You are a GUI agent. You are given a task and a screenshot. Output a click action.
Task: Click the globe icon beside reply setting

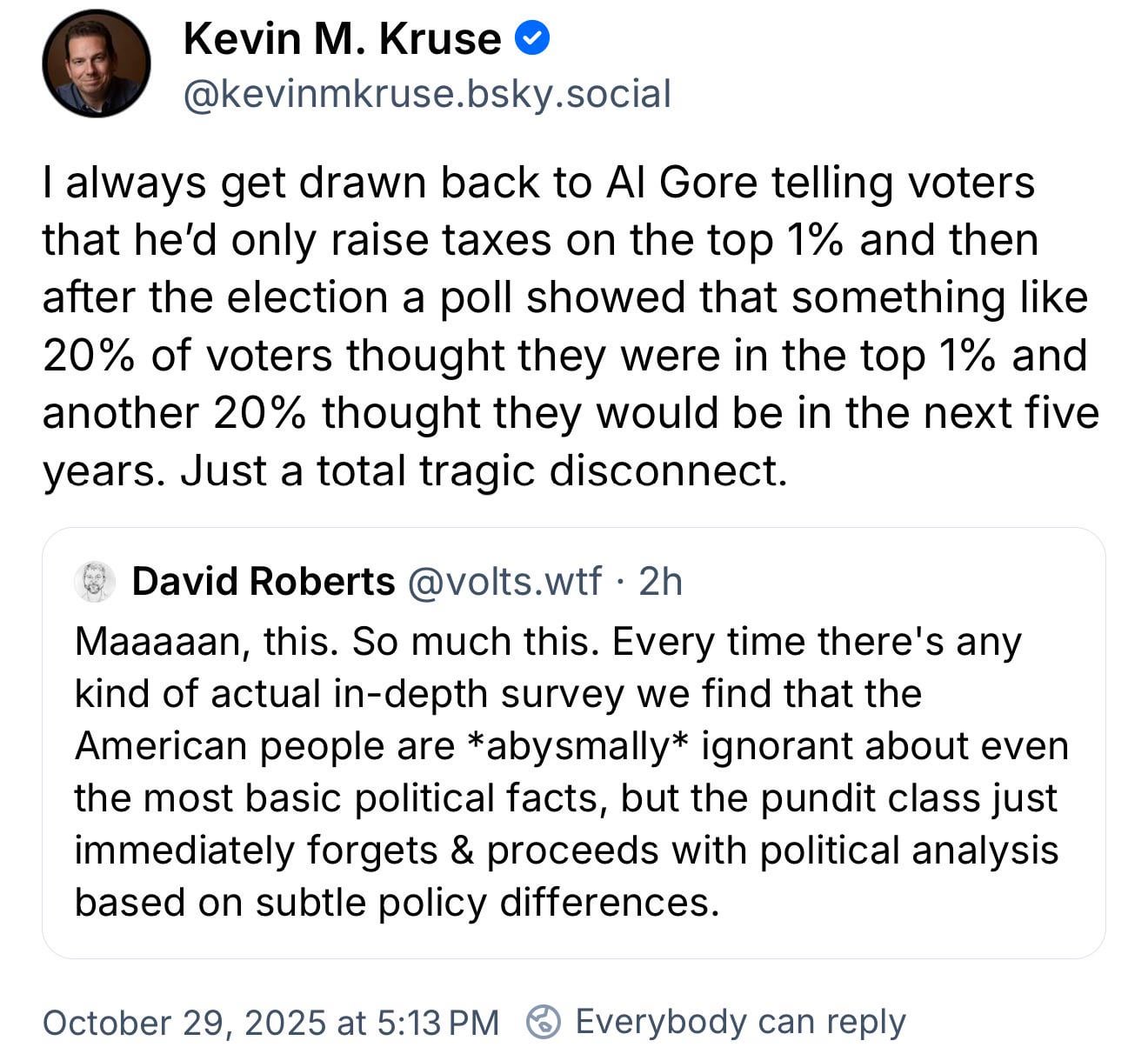point(544,1022)
